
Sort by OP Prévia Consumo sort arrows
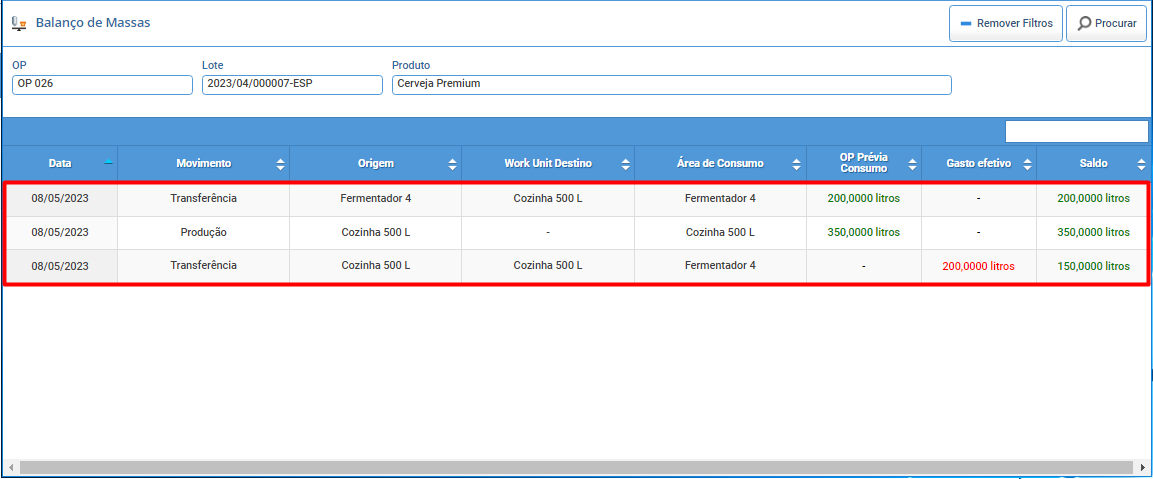(x=912, y=163)
